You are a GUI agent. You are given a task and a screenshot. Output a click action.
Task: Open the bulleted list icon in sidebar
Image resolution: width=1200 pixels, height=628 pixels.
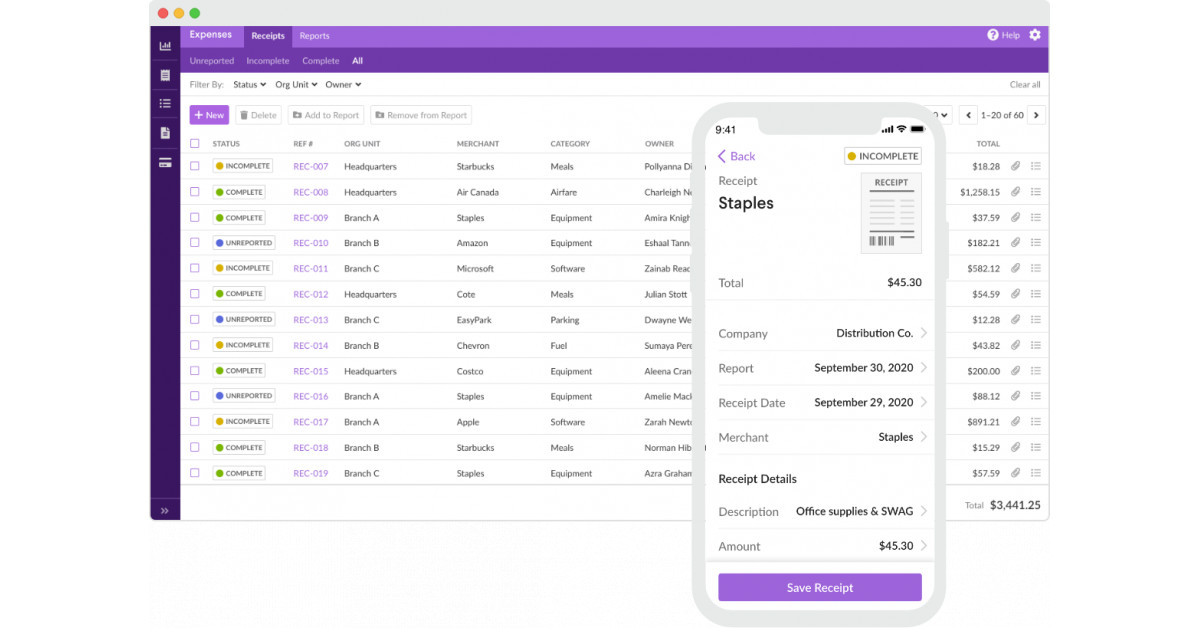click(x=165, y=103)
